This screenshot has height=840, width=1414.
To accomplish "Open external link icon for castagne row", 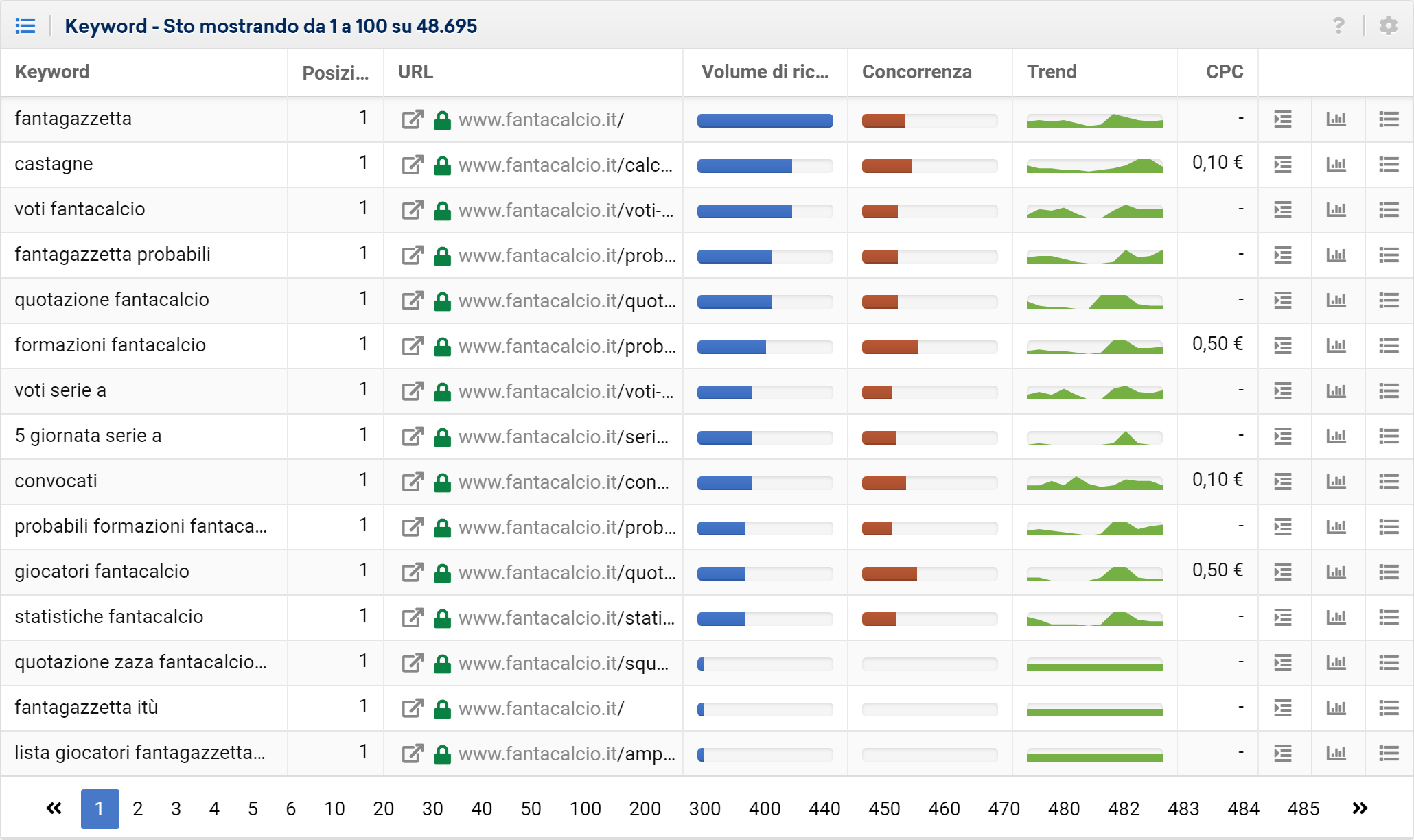I will [x=413, y=165].
